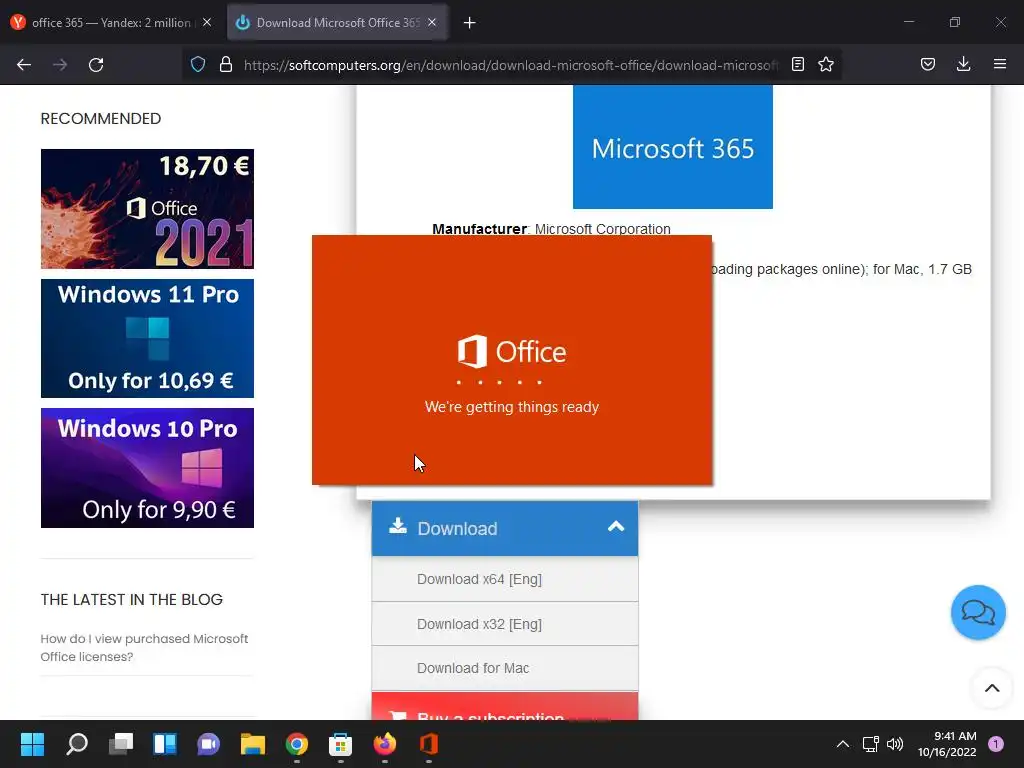The image size is (1024, 768).
Task: Collapse the Download section chevron
Action: pos(615,527)
